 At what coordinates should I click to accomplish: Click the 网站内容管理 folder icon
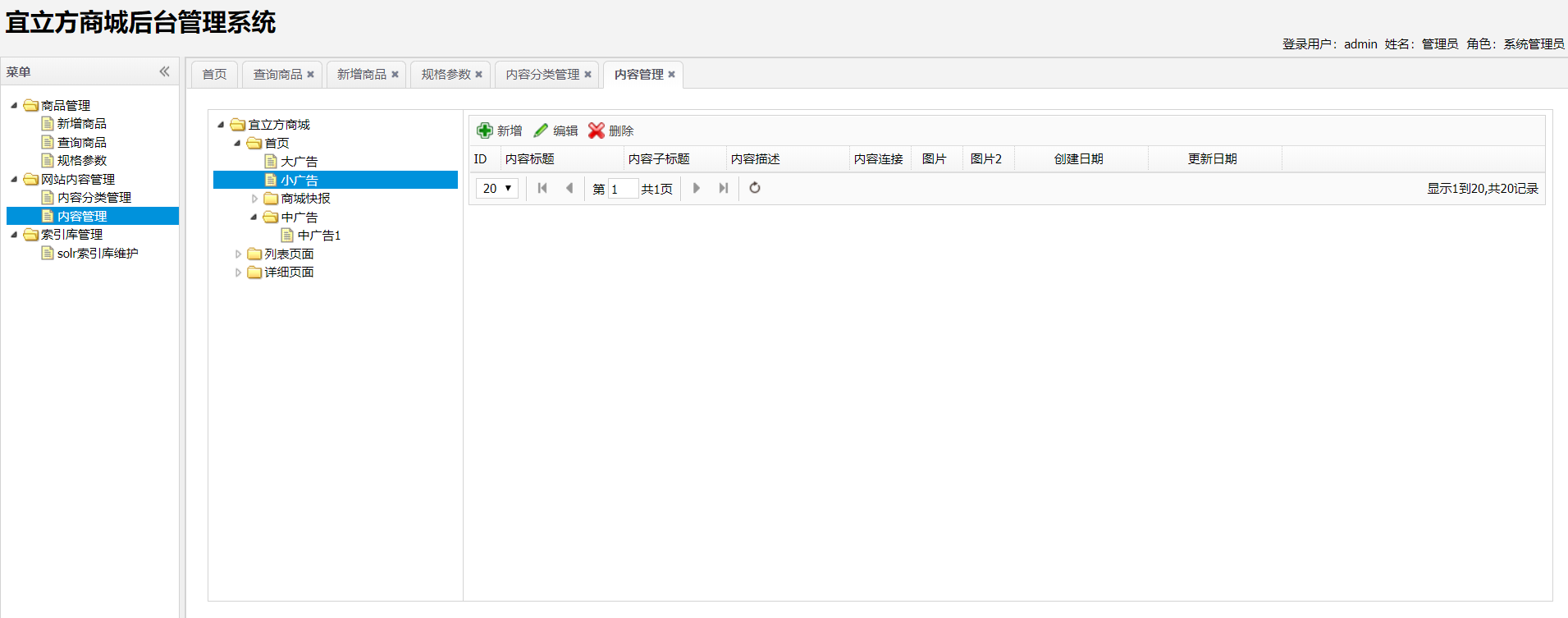click(31, 179)
